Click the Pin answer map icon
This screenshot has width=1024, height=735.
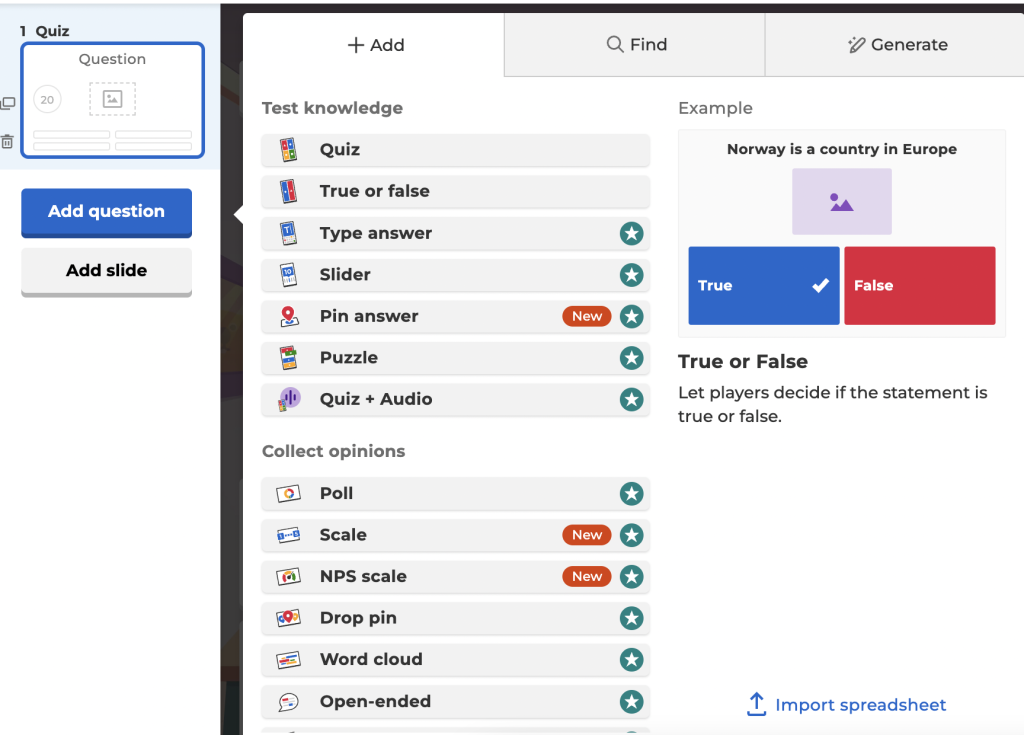click(x=288, y=317)
